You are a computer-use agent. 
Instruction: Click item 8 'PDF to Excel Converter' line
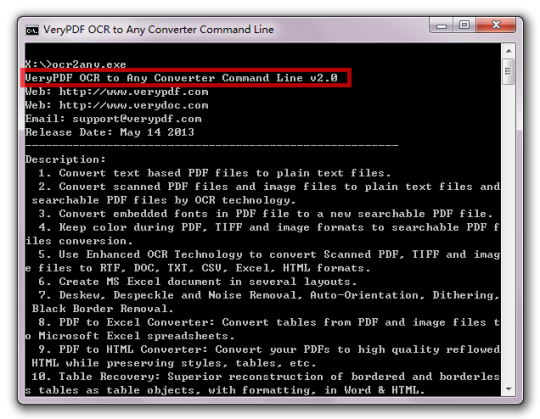pos(269,322)
